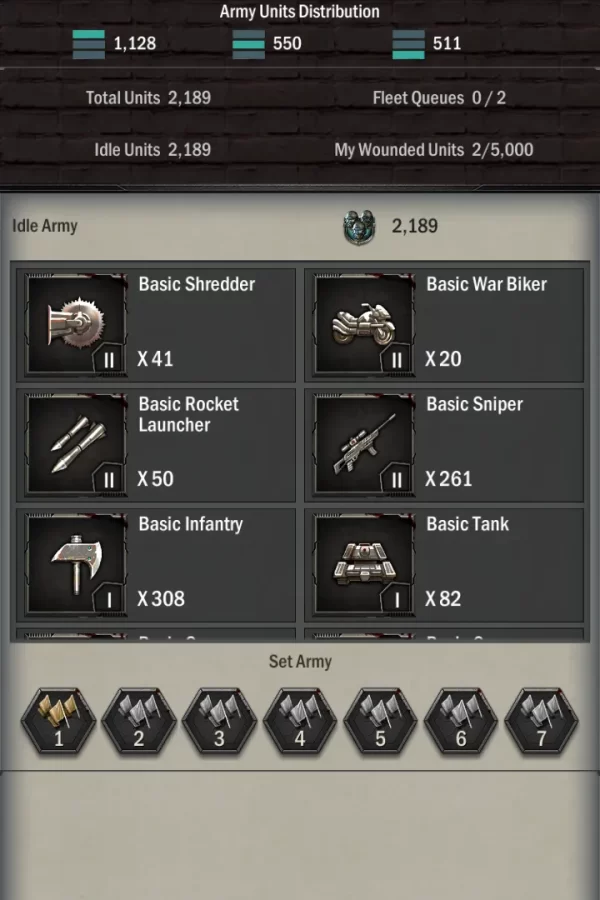
Task: View My Wounded Units 2/5,000 details
Action: [x=433, y=150]
